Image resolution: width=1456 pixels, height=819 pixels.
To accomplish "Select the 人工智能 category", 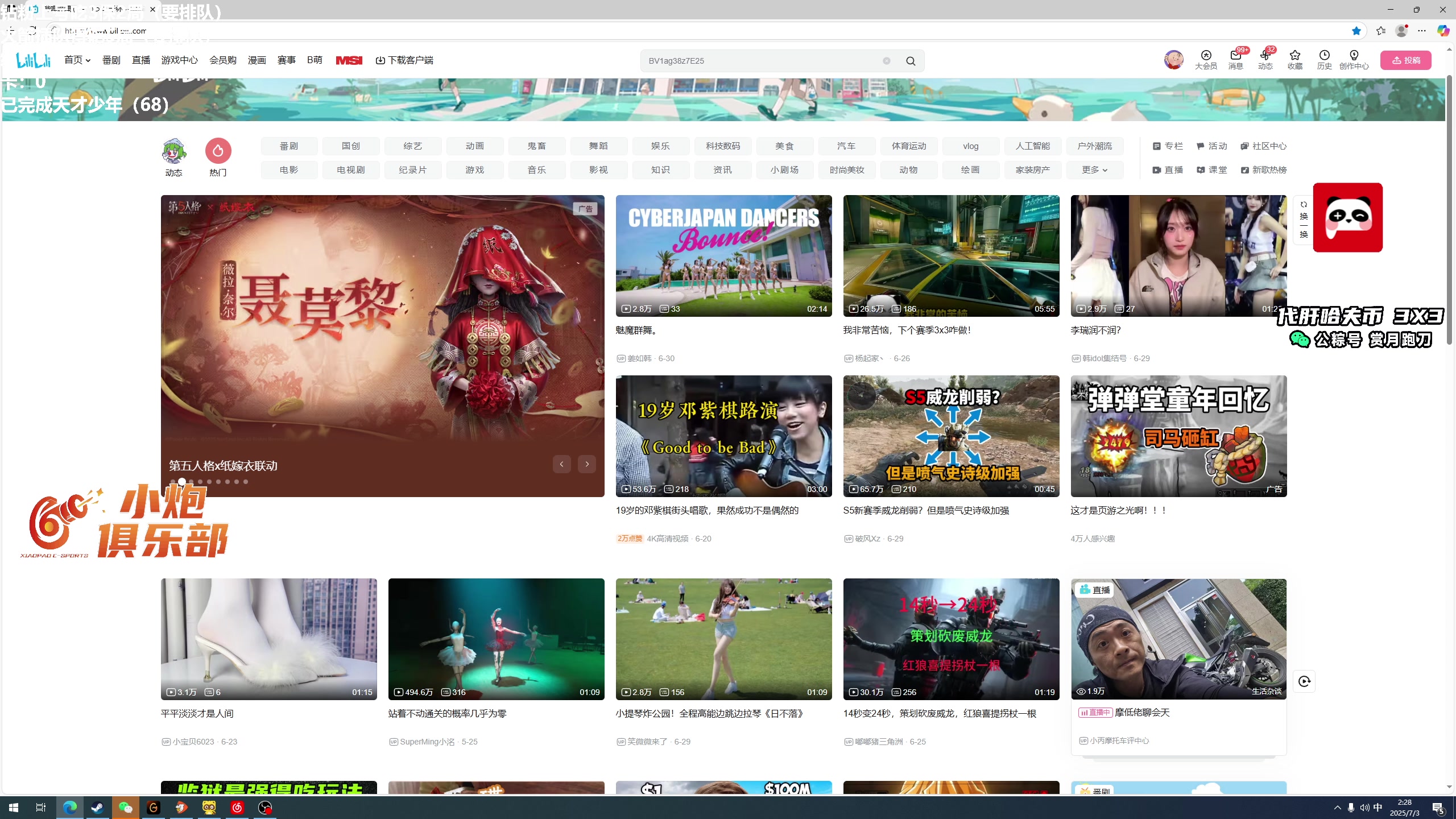I will pos(1033,146).
